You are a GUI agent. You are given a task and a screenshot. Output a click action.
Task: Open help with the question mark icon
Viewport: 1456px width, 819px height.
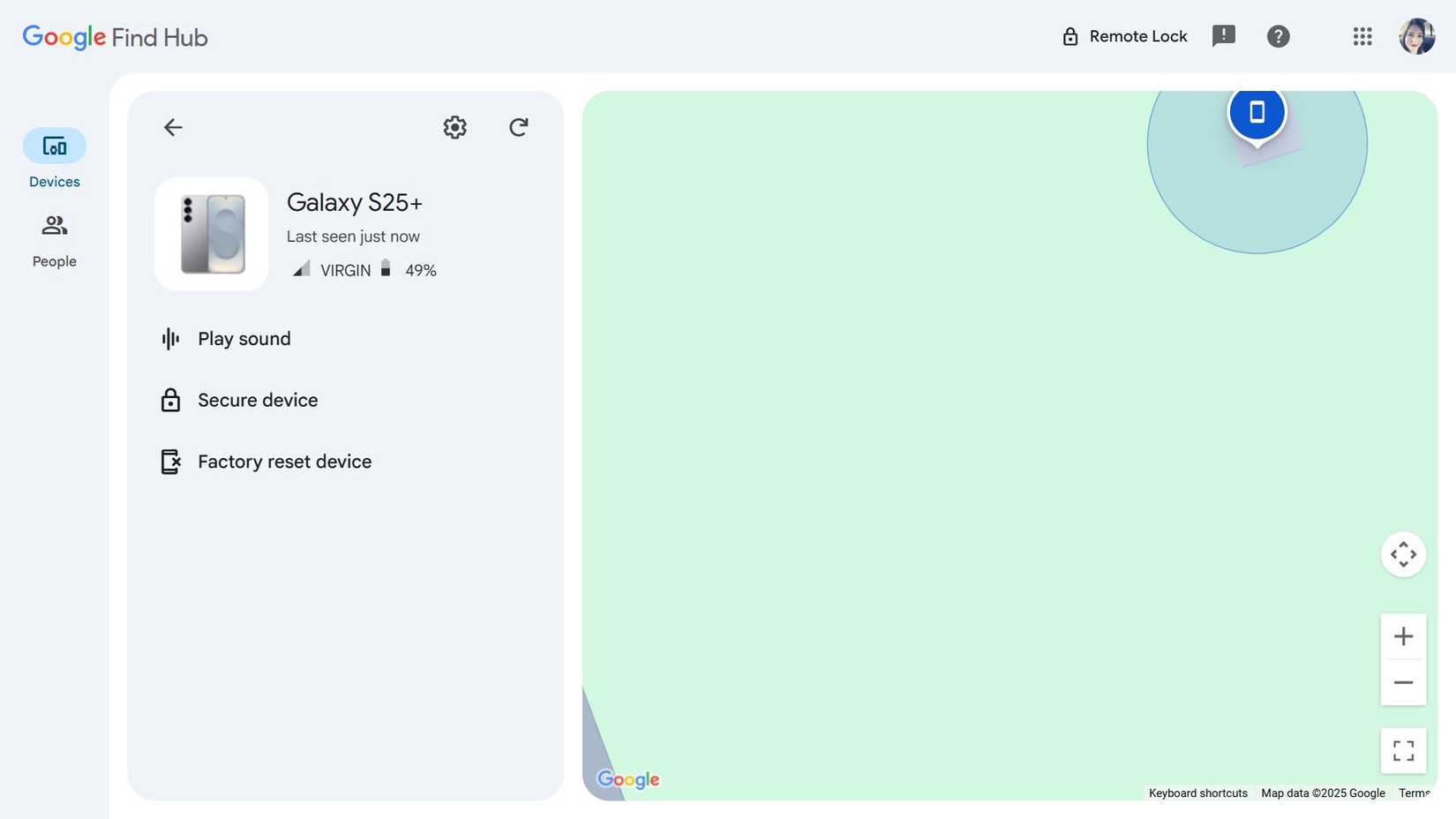tap(1279, 36)
